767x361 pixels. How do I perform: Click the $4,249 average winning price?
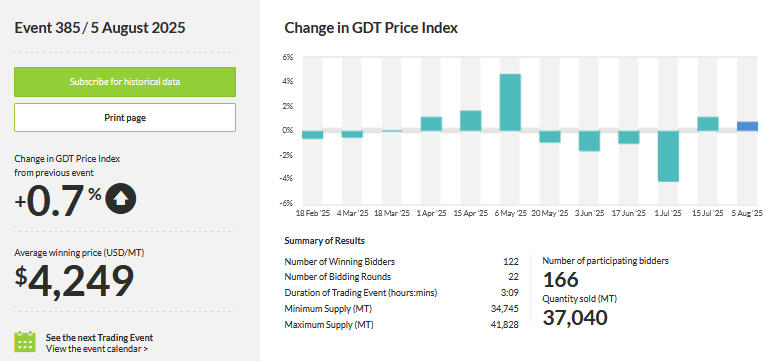(74, 281)
